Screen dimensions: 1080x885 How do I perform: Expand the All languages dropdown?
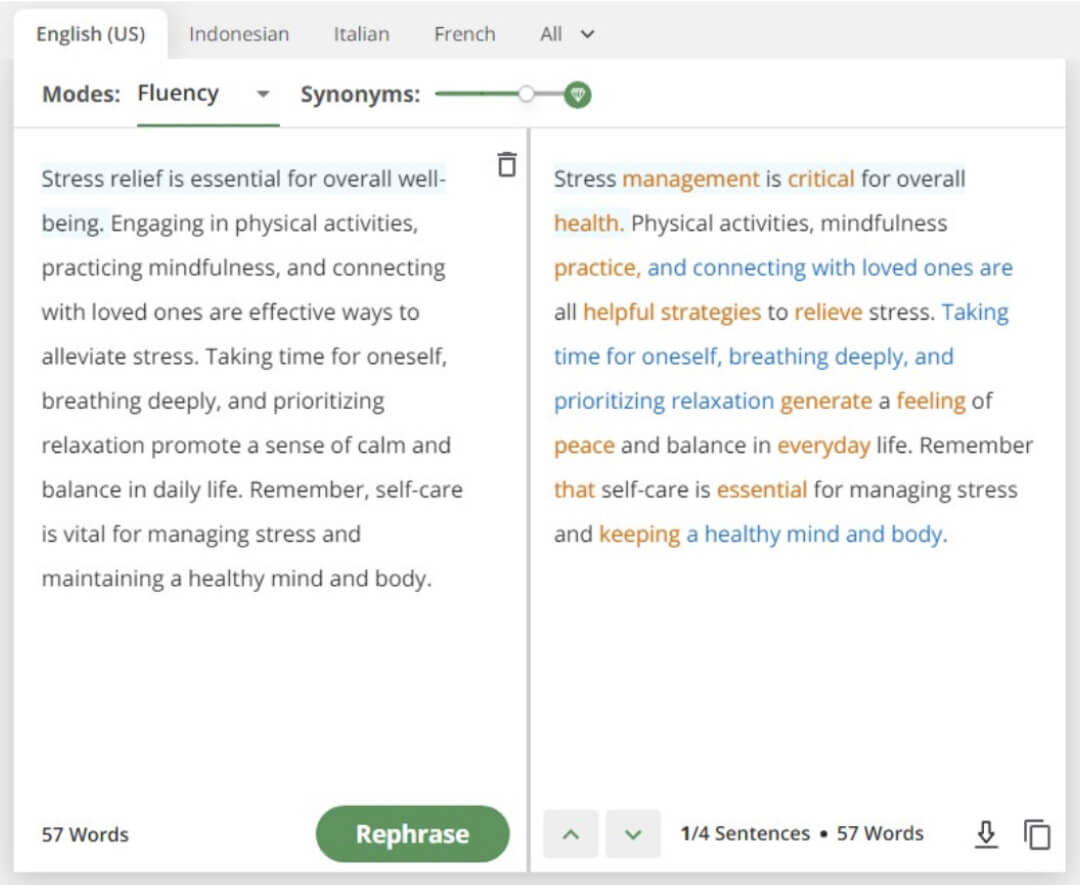tap(567, 34)
